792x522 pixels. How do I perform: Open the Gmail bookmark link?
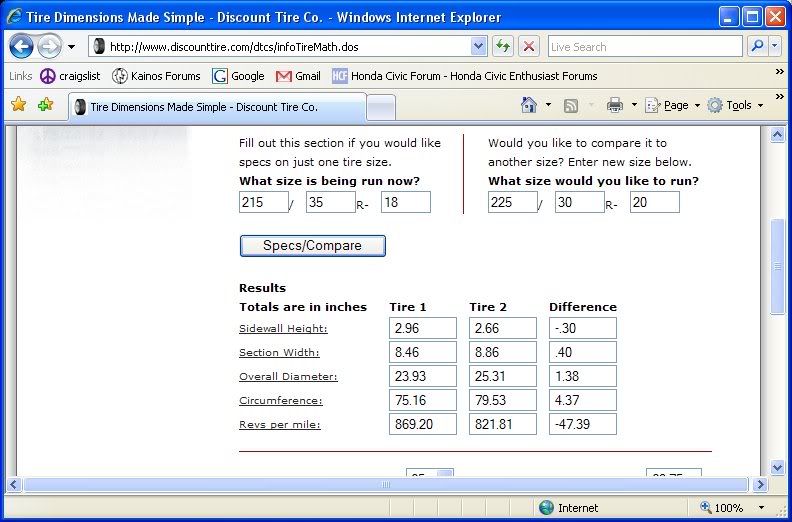click(298, 76)
